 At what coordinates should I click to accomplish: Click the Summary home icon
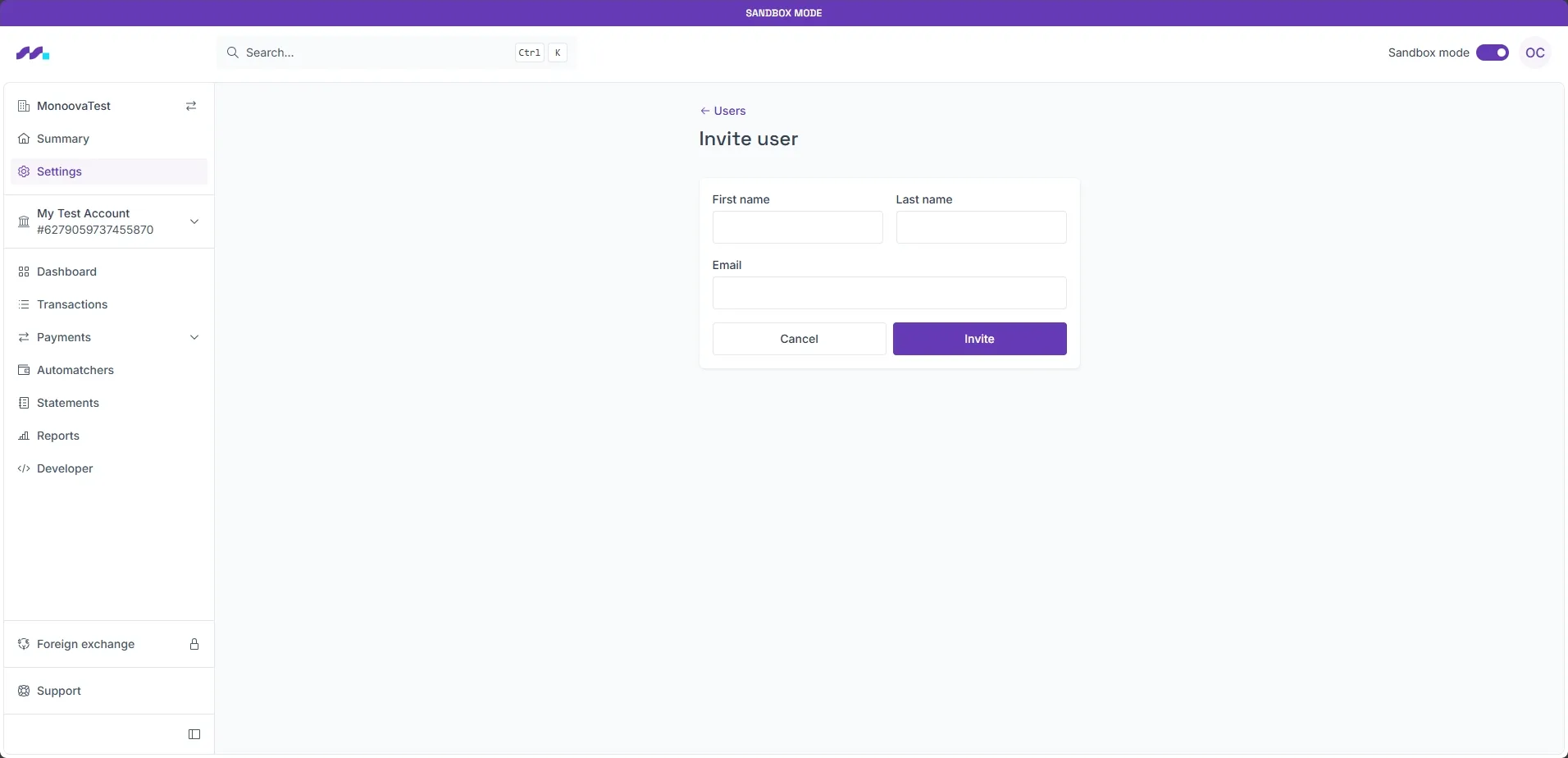24,139
